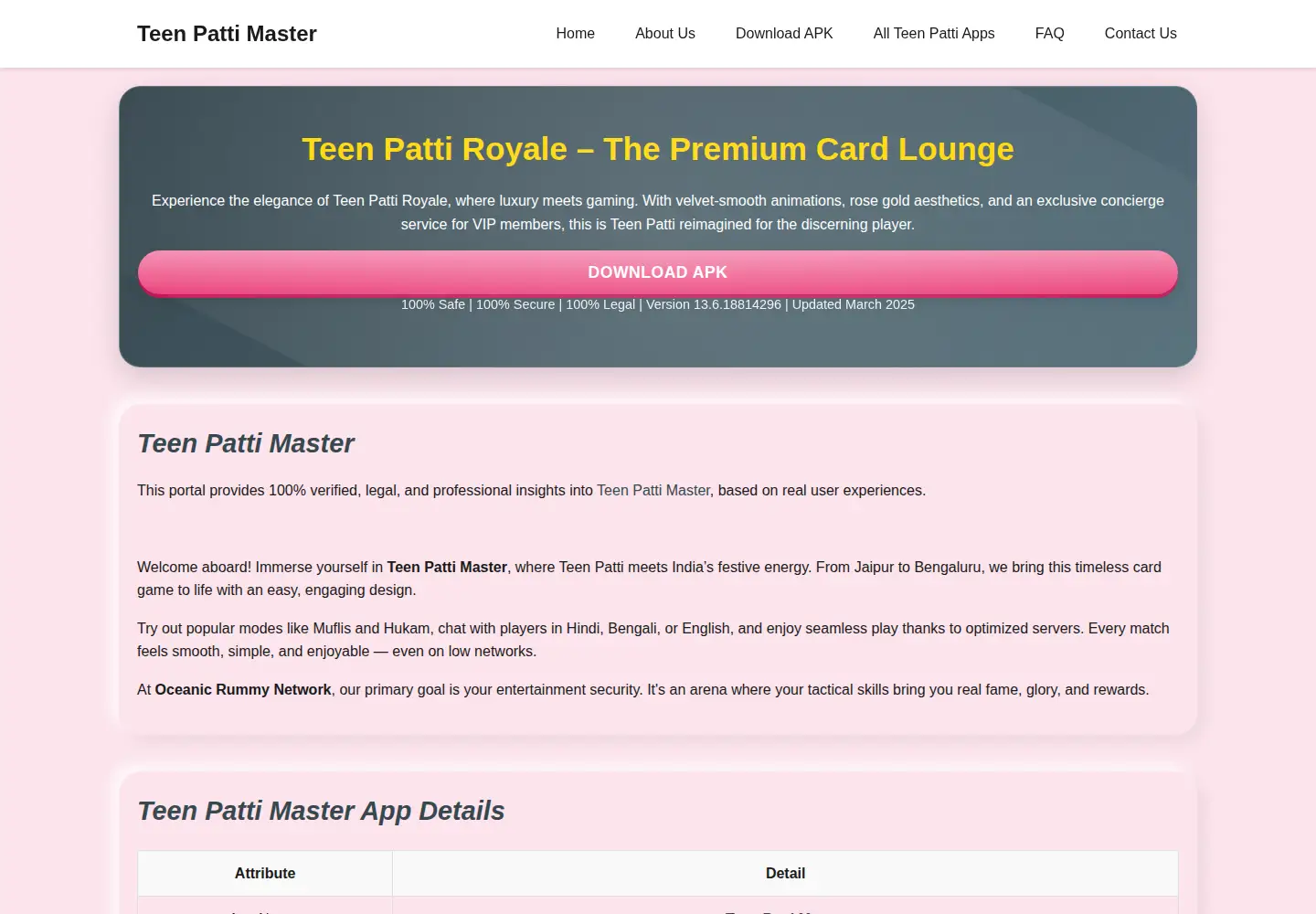Open the About Us page

(x=664, y=34)
